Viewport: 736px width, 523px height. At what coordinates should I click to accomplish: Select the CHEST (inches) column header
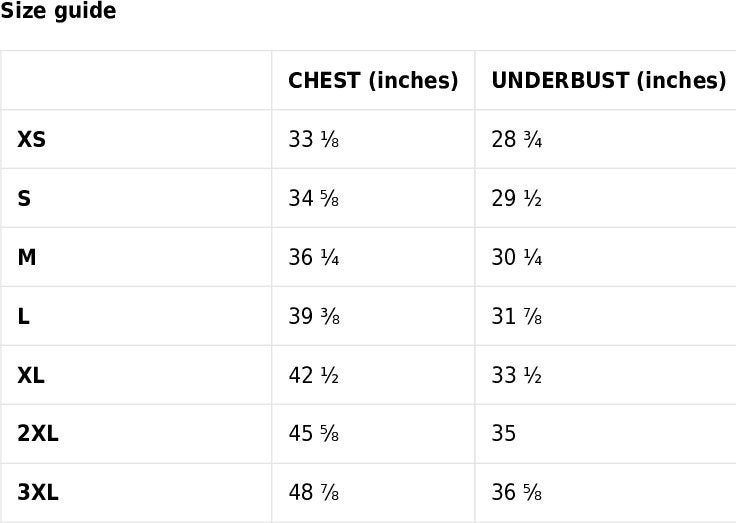[373, 81]
